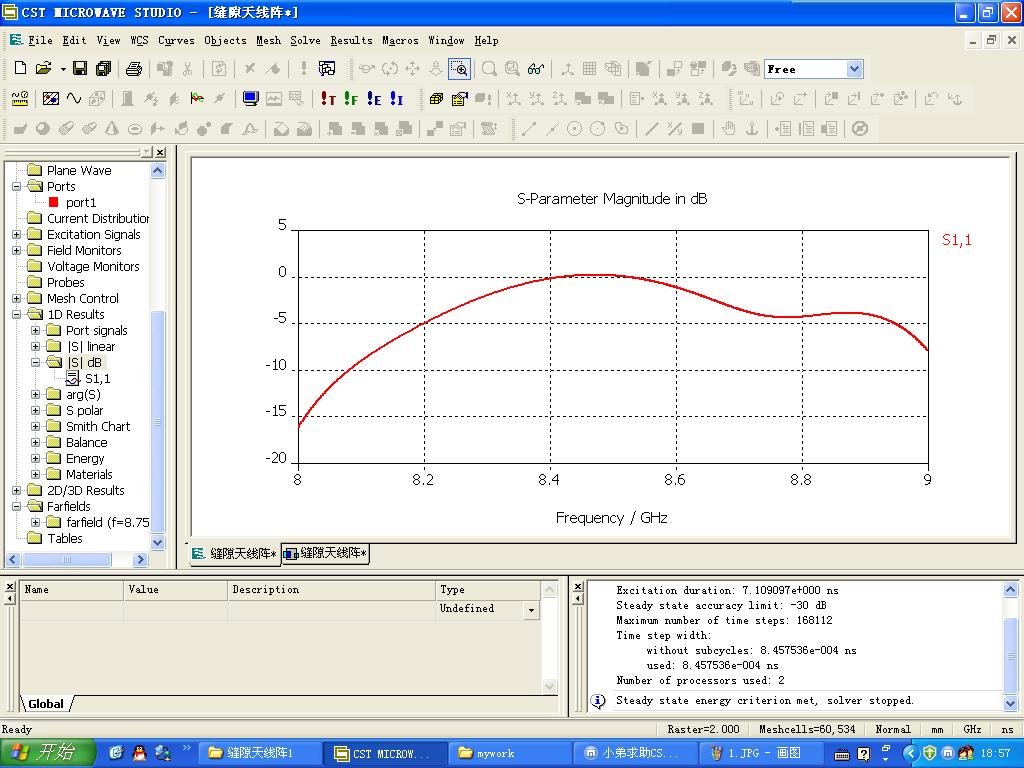Image resolution: width=1024 pixels, height=768 pixels.
Task: Expand the Port signals node
Action: (x=36, y=330)
